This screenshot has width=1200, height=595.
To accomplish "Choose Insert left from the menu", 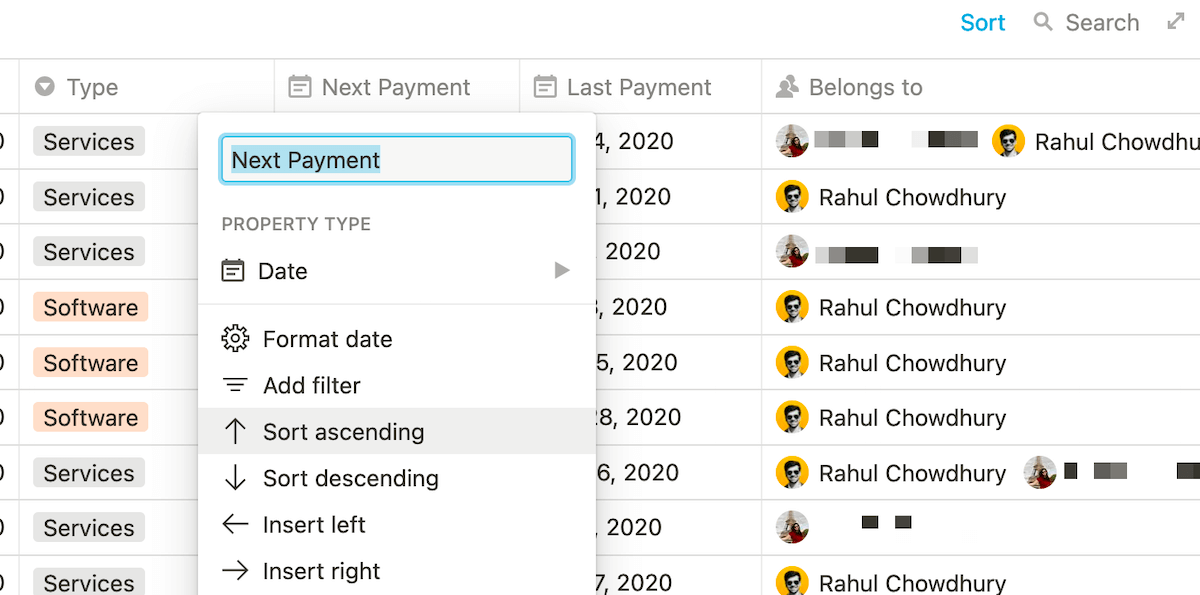I will pyautogui.click(x=313, y=524).
